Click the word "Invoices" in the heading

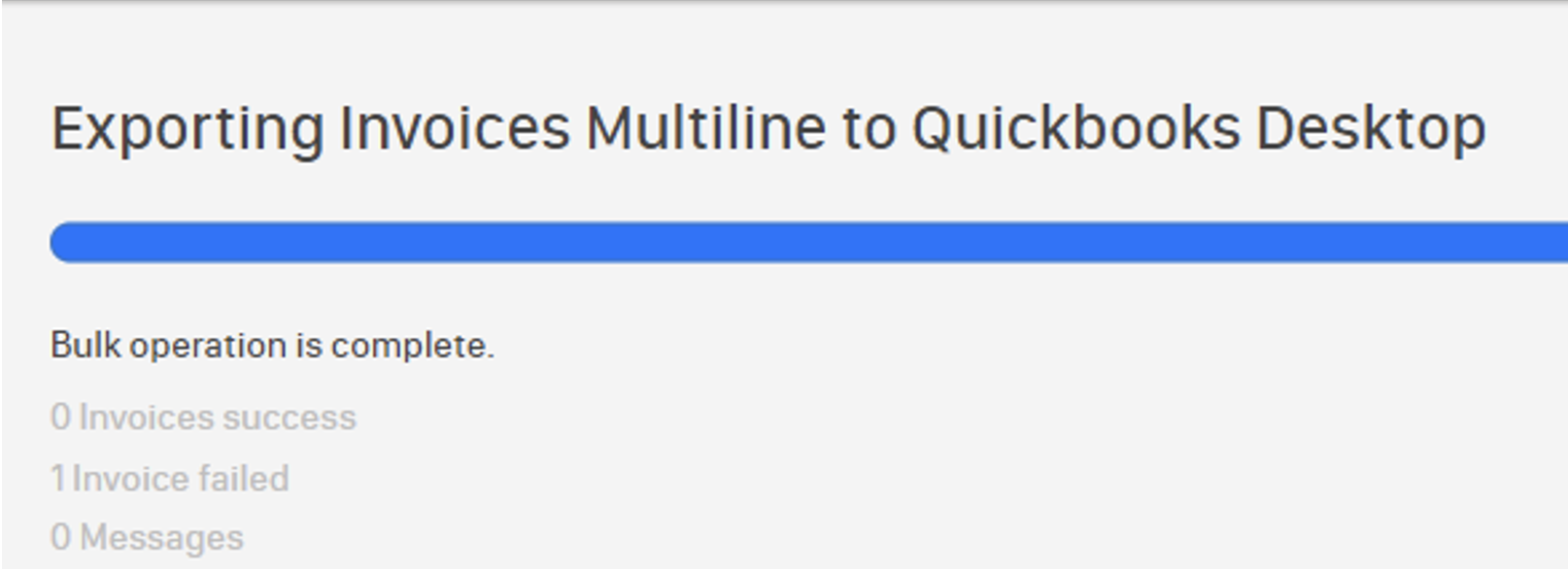454,129
